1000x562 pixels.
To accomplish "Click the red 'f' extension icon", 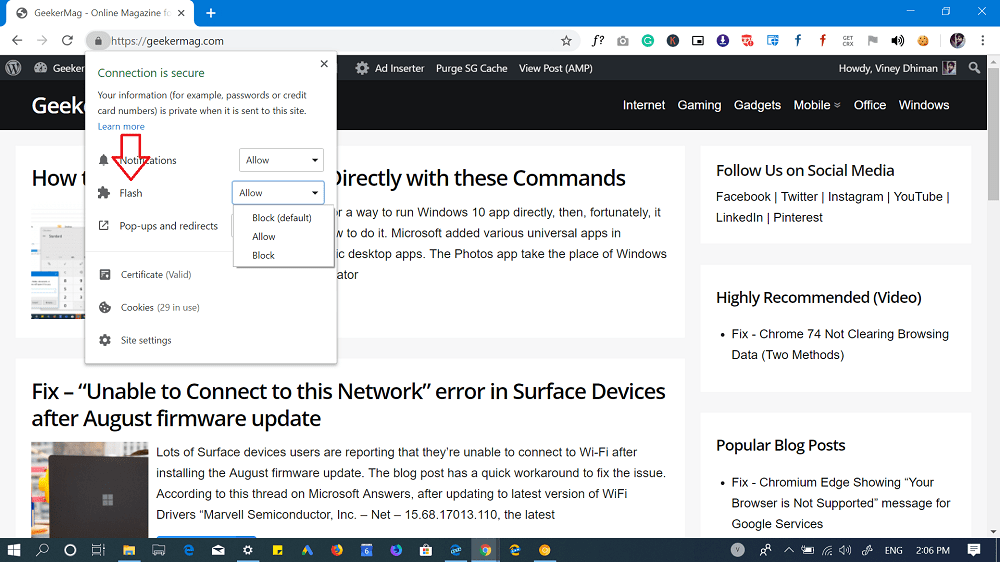I will [823, 41].
